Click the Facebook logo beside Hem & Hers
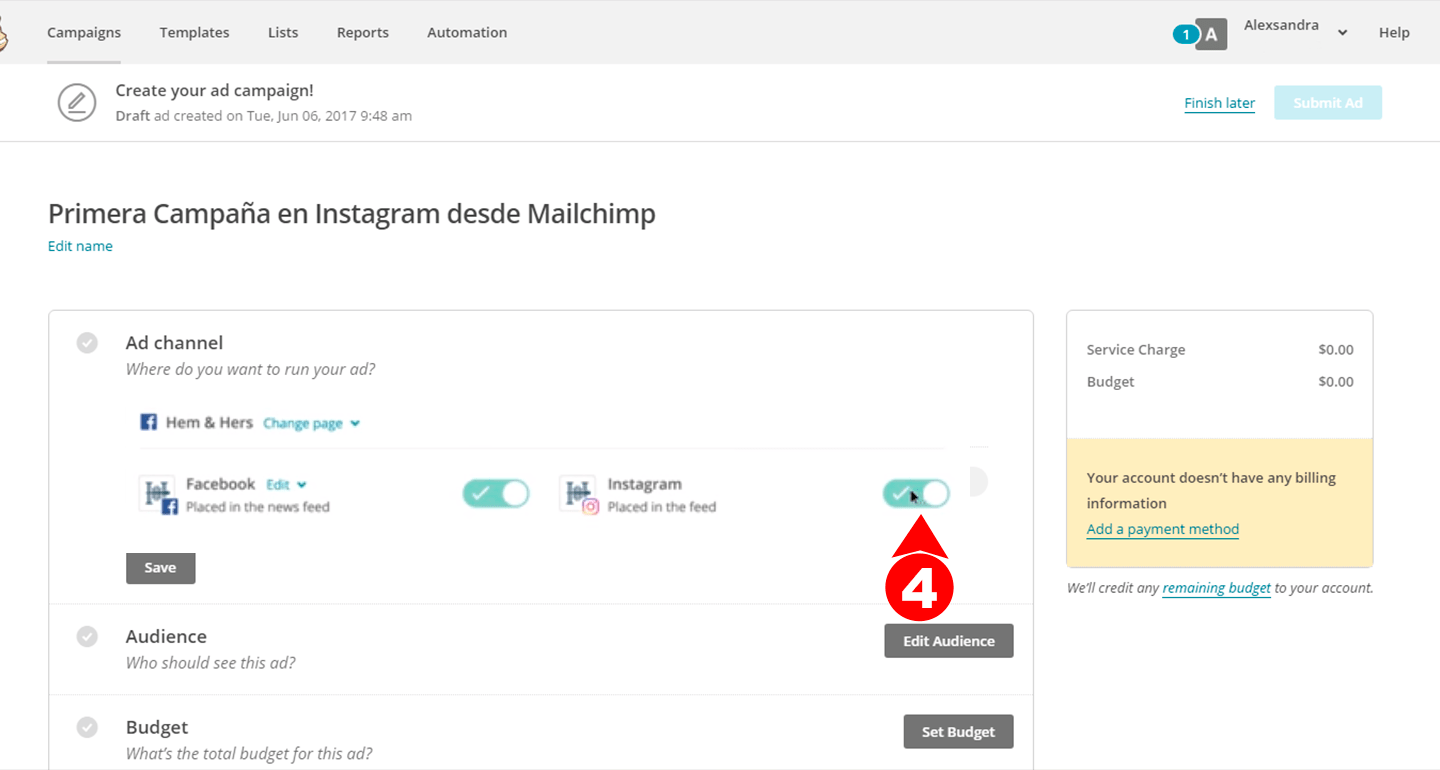The width and height of the screenshot is (1440, 770). coord(148,422)
